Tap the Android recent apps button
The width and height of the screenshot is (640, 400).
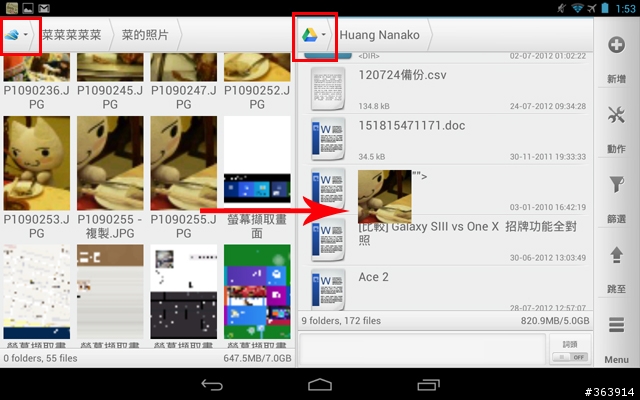point(428,384)
